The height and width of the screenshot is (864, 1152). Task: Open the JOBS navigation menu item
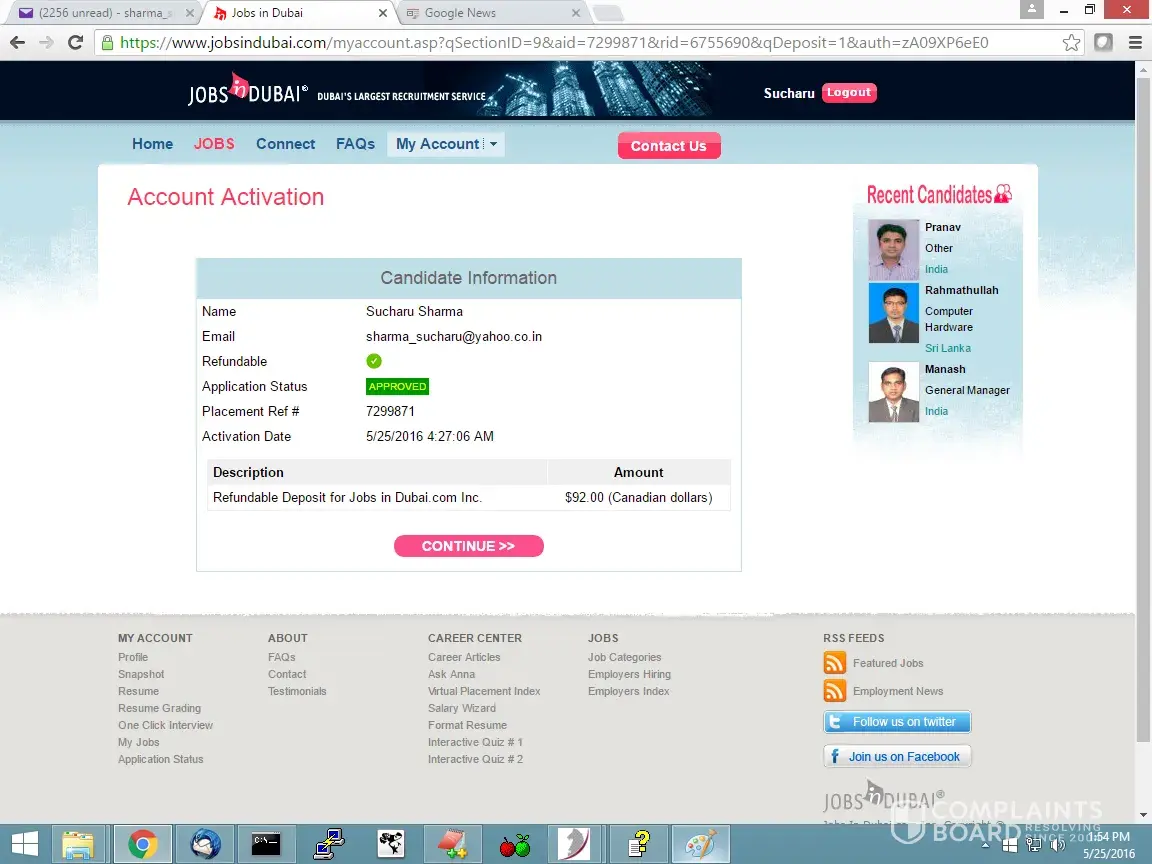[214, 144]
